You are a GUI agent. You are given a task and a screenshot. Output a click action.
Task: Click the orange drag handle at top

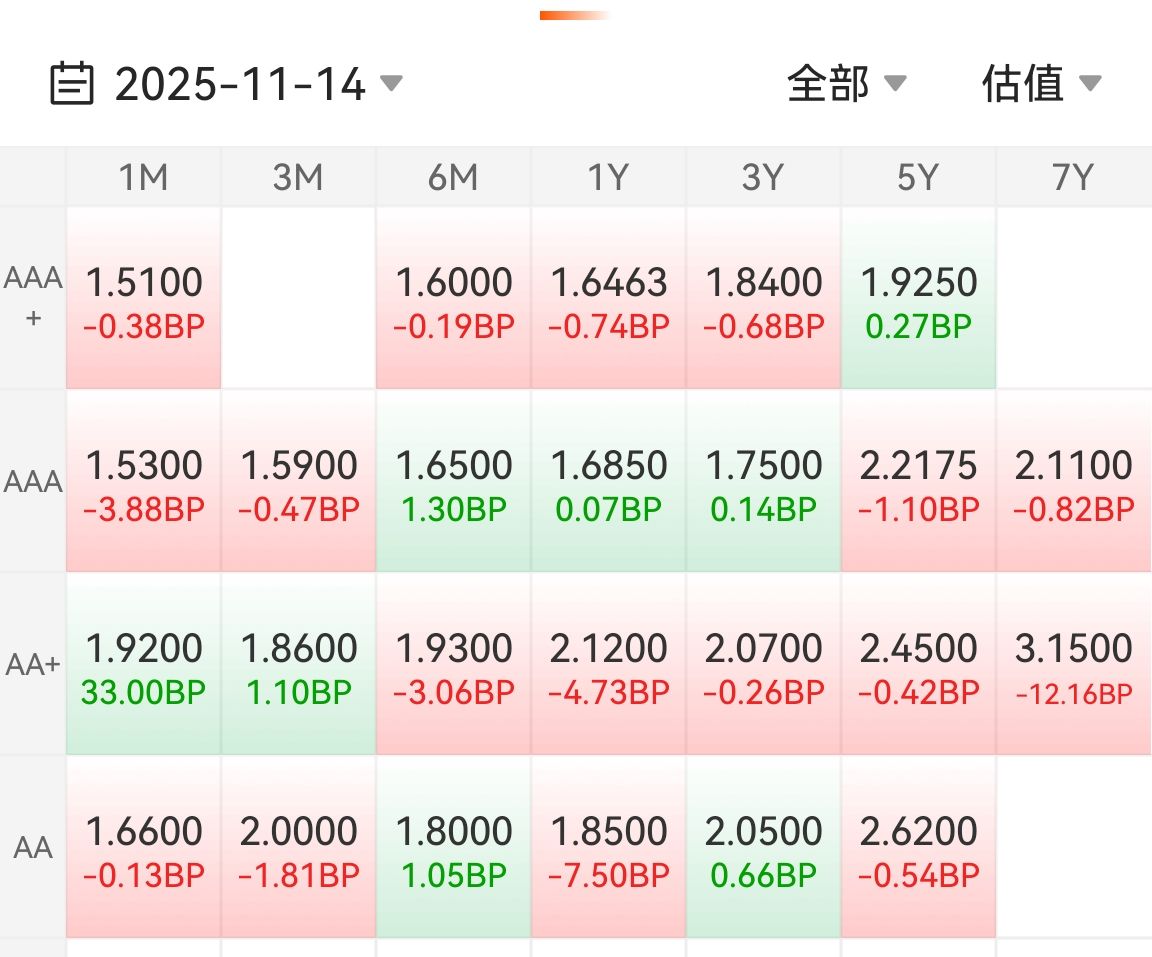pyautogui.click(x=574, y=15)
